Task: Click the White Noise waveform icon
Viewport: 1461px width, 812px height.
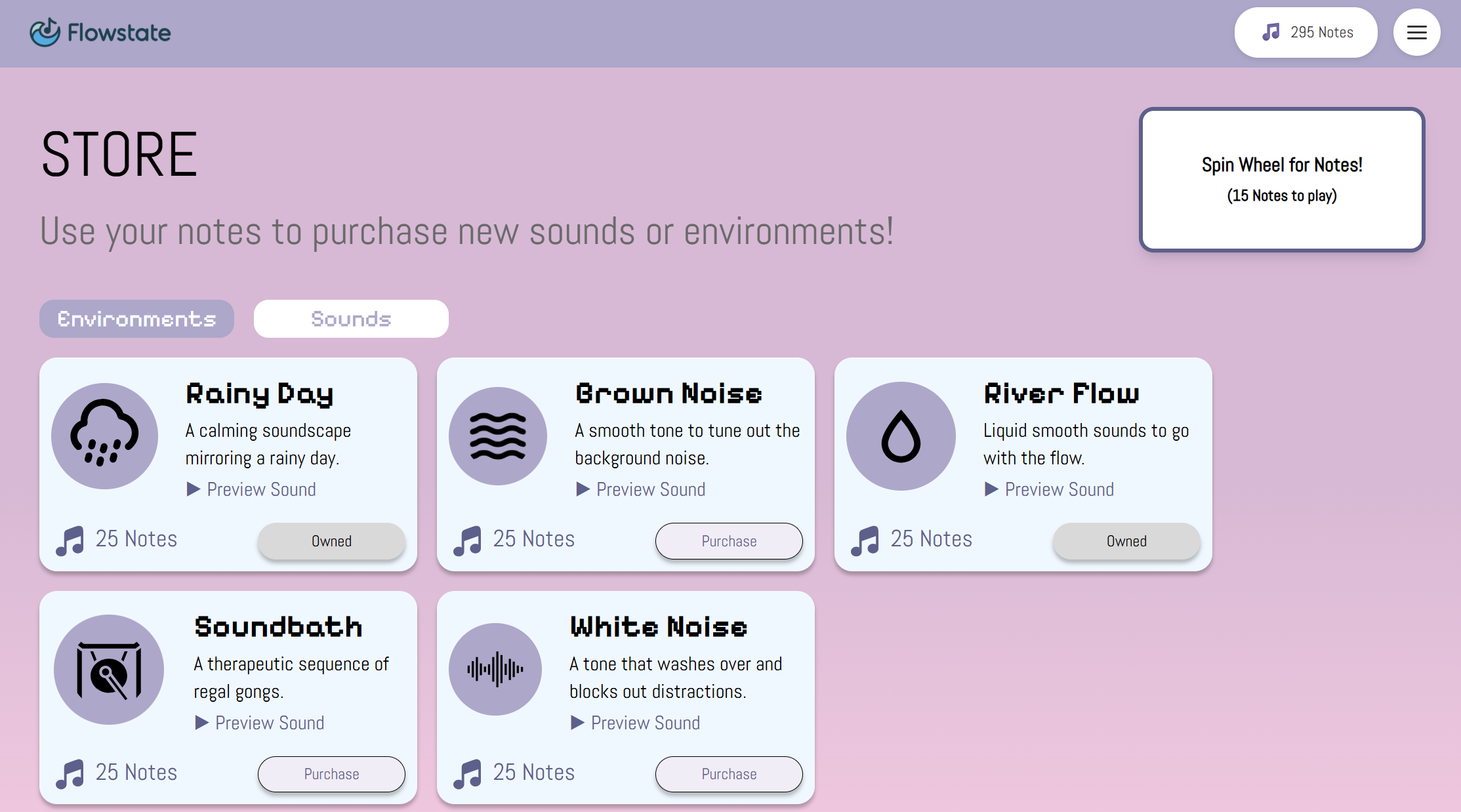Action: point(495,669)
